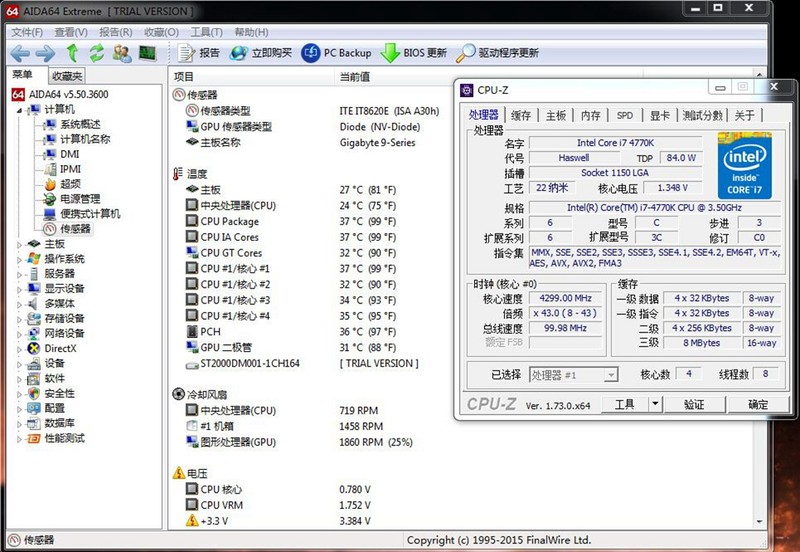Switch to CPU-Z 主板 tab
Image resolution: width=800 pixels, height=552 pixels.
coord(556,115)
